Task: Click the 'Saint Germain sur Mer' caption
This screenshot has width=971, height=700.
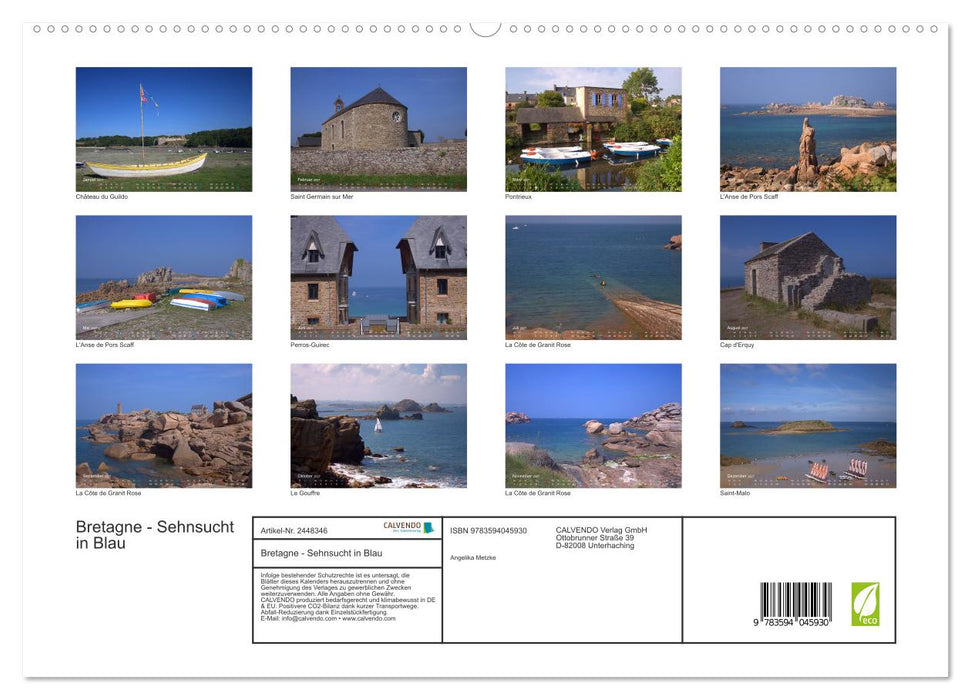Action: (x=321, y=196)
